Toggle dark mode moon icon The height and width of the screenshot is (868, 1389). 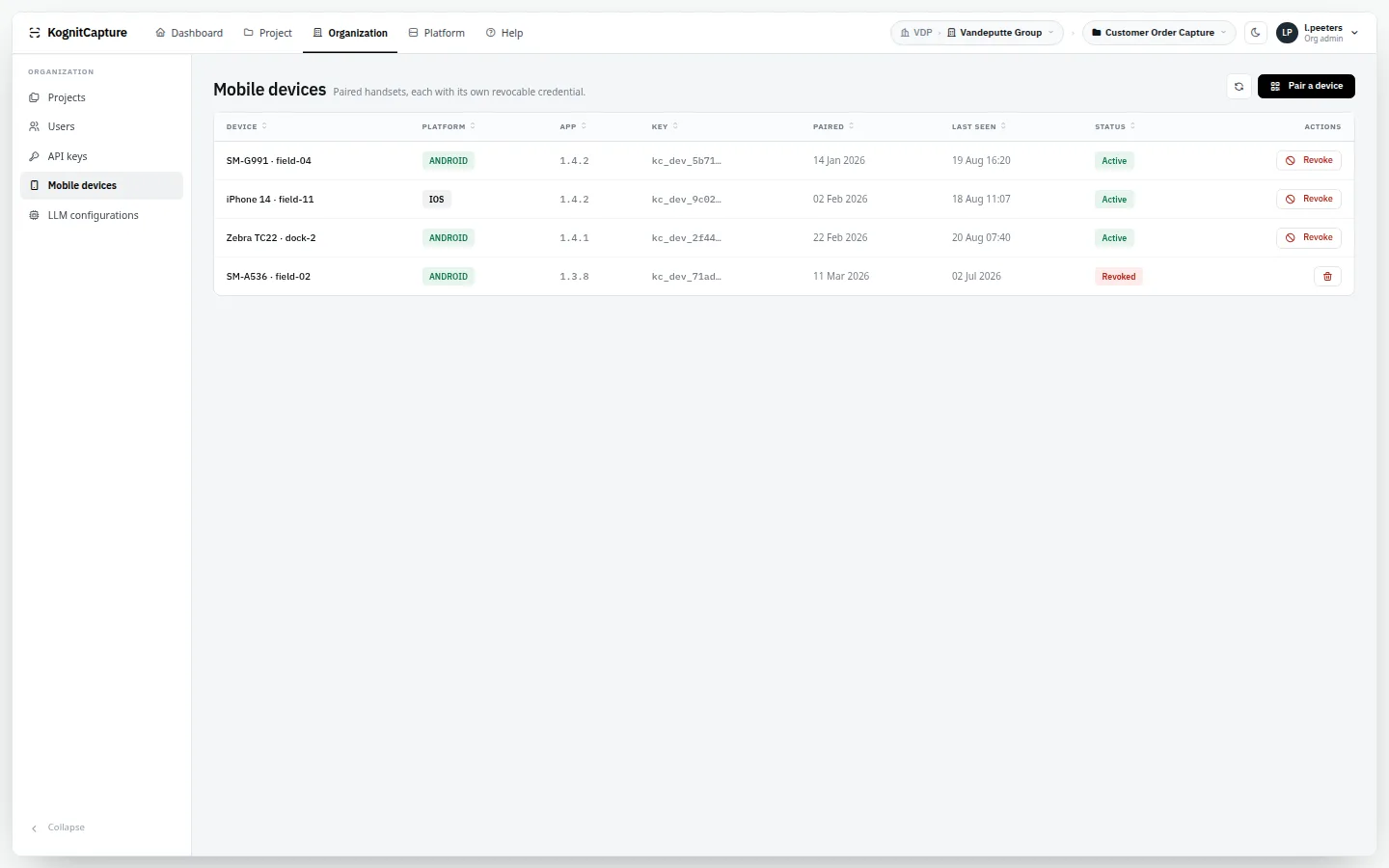pyautogui.click(x=1256, y=33)
